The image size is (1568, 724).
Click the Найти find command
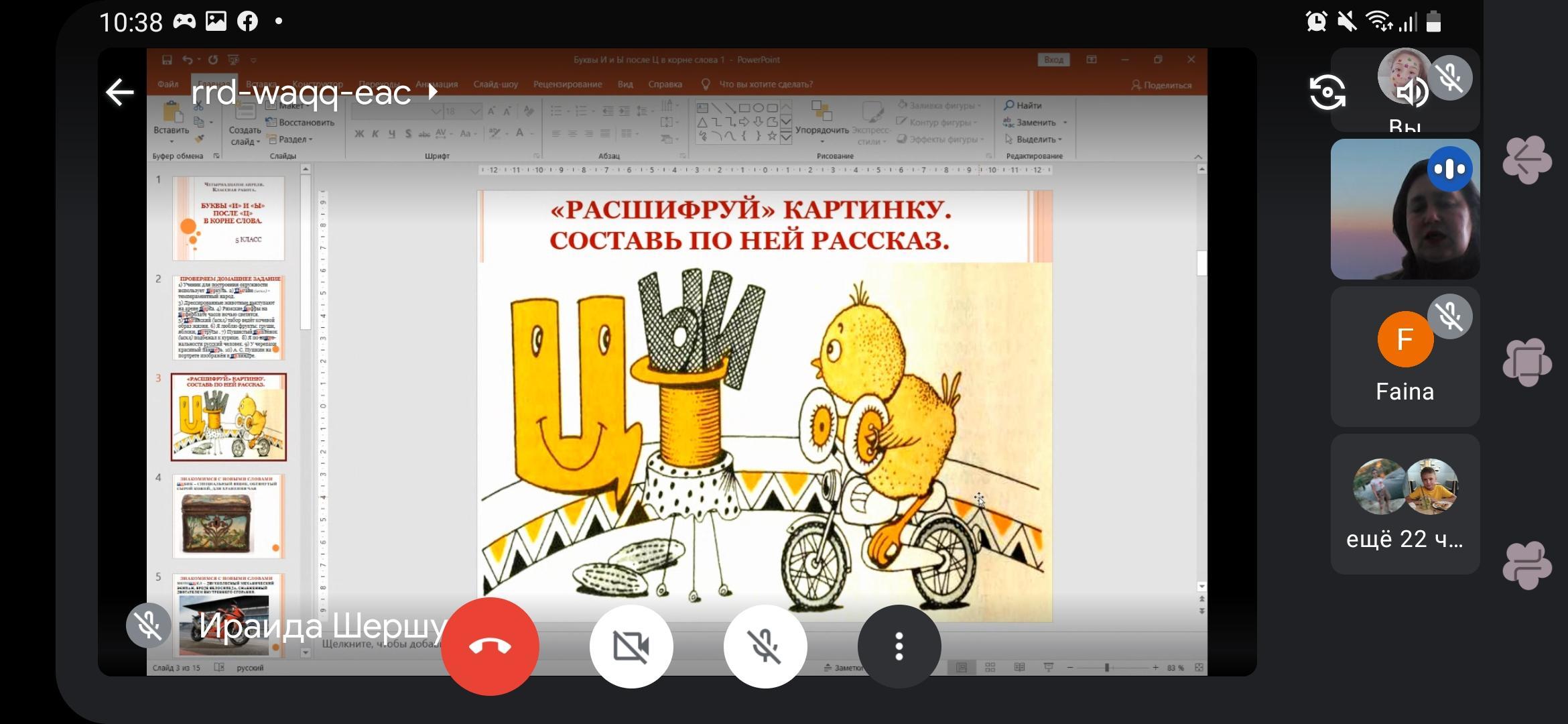pos(1023,105)
